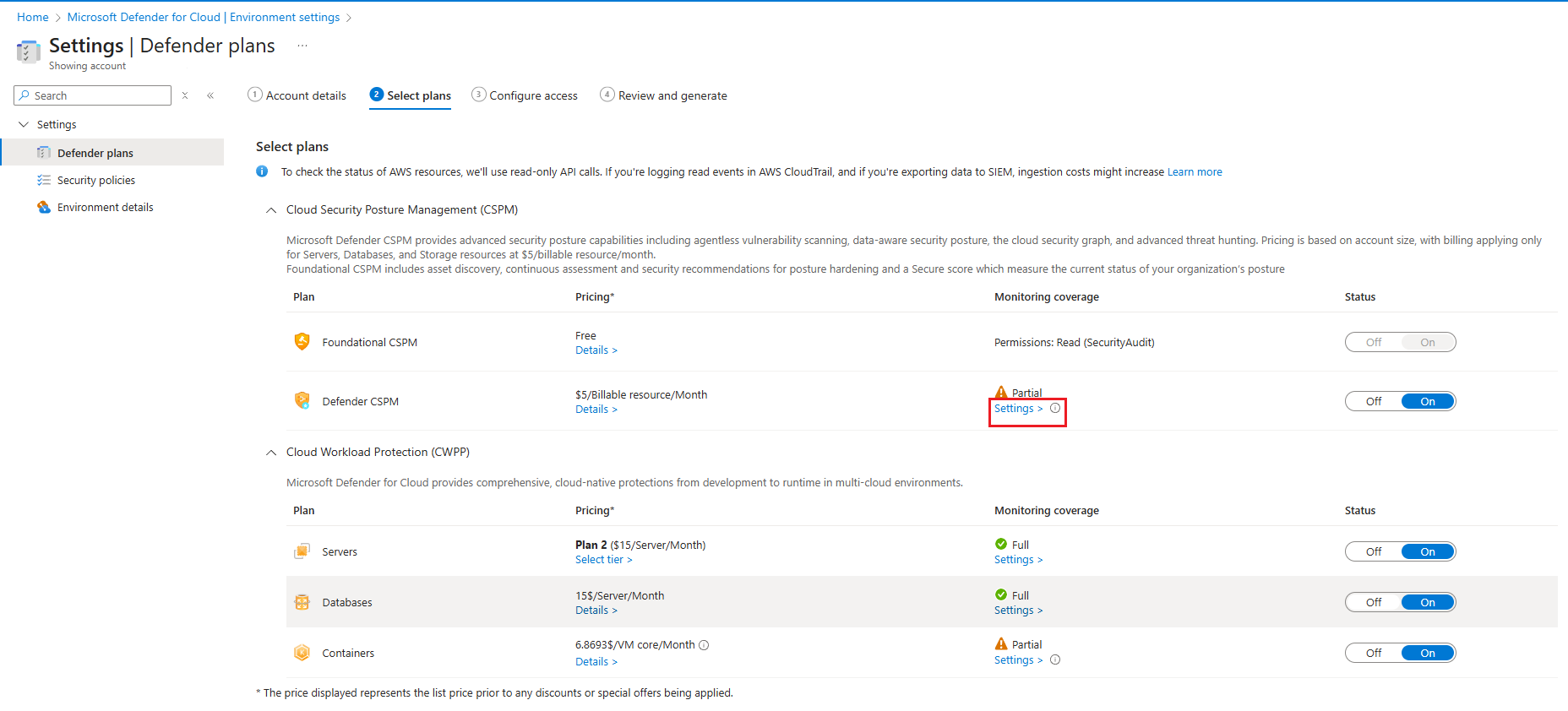Open Foundational CSPM pricing Details
1568x711 pixels.
596,350
